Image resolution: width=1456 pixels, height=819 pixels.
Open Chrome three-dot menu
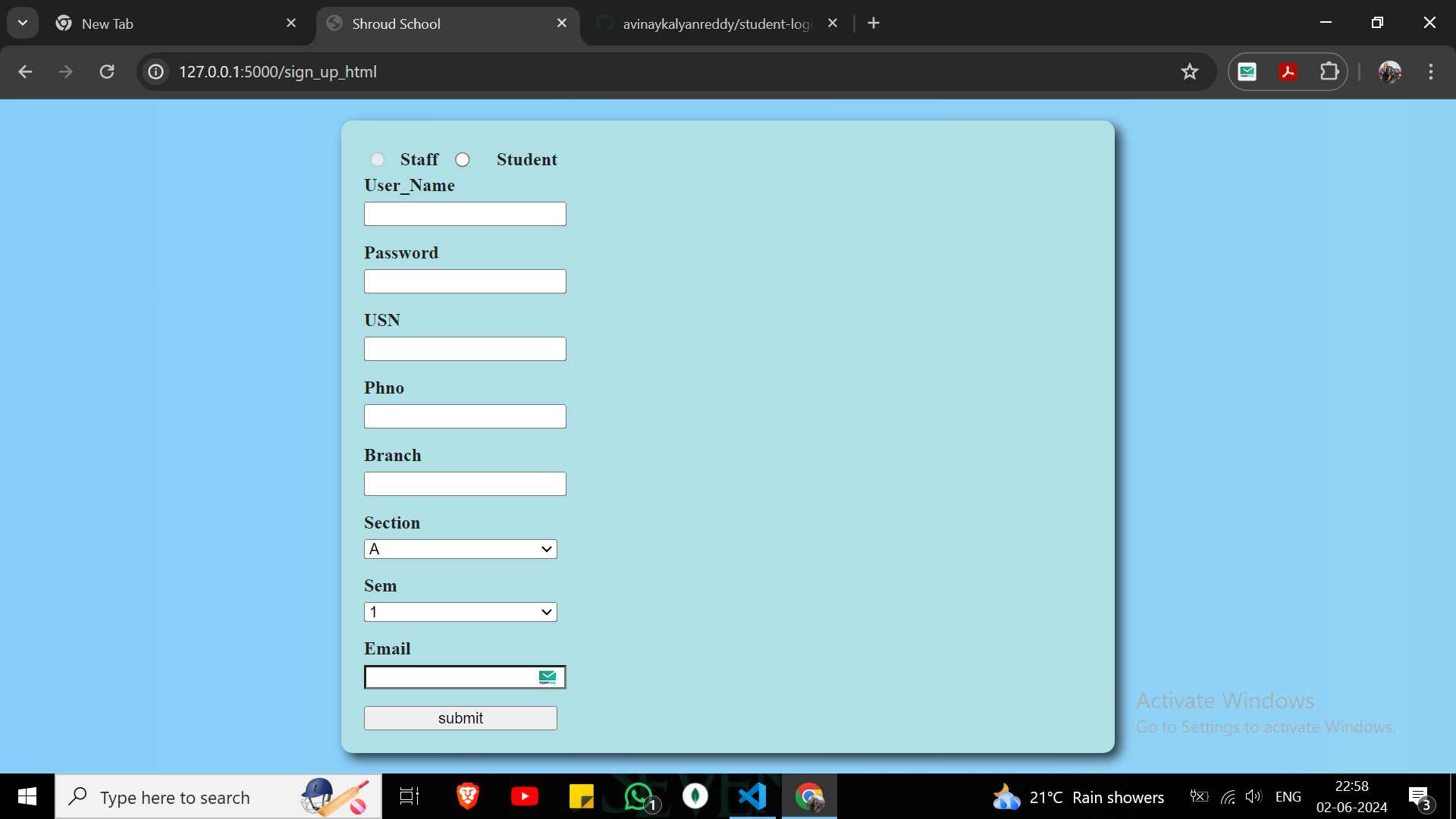point(1431,71)
